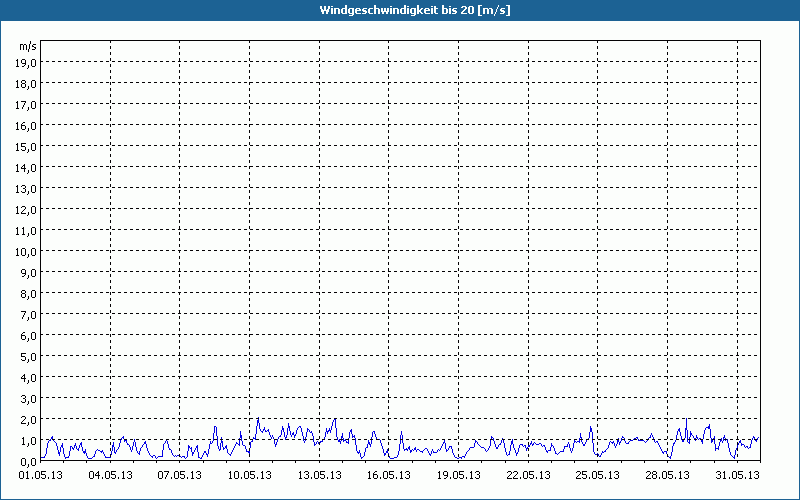Click the 10.05.13 date label
The image size is (800, 500).
[249, 475]
